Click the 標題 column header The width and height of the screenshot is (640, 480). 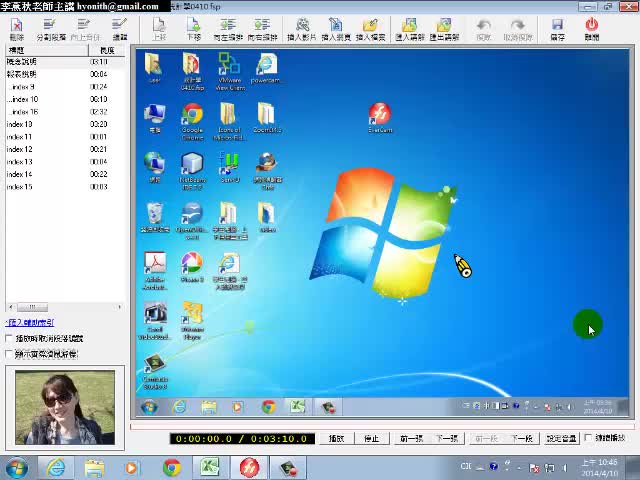tap(47, 50)
